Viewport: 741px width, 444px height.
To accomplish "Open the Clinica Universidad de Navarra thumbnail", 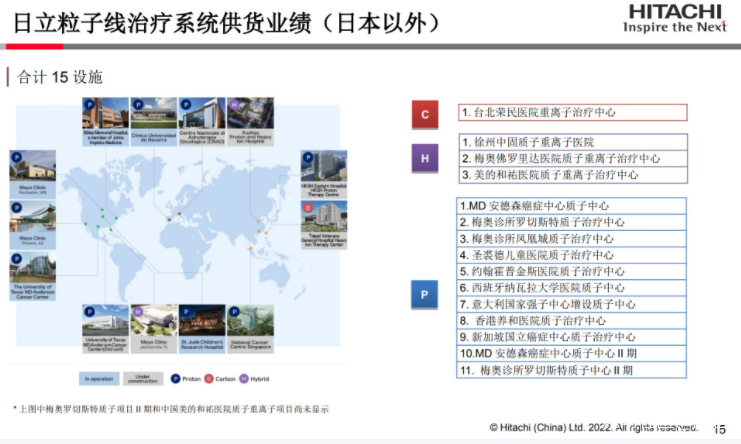I will tap(154, 122).
